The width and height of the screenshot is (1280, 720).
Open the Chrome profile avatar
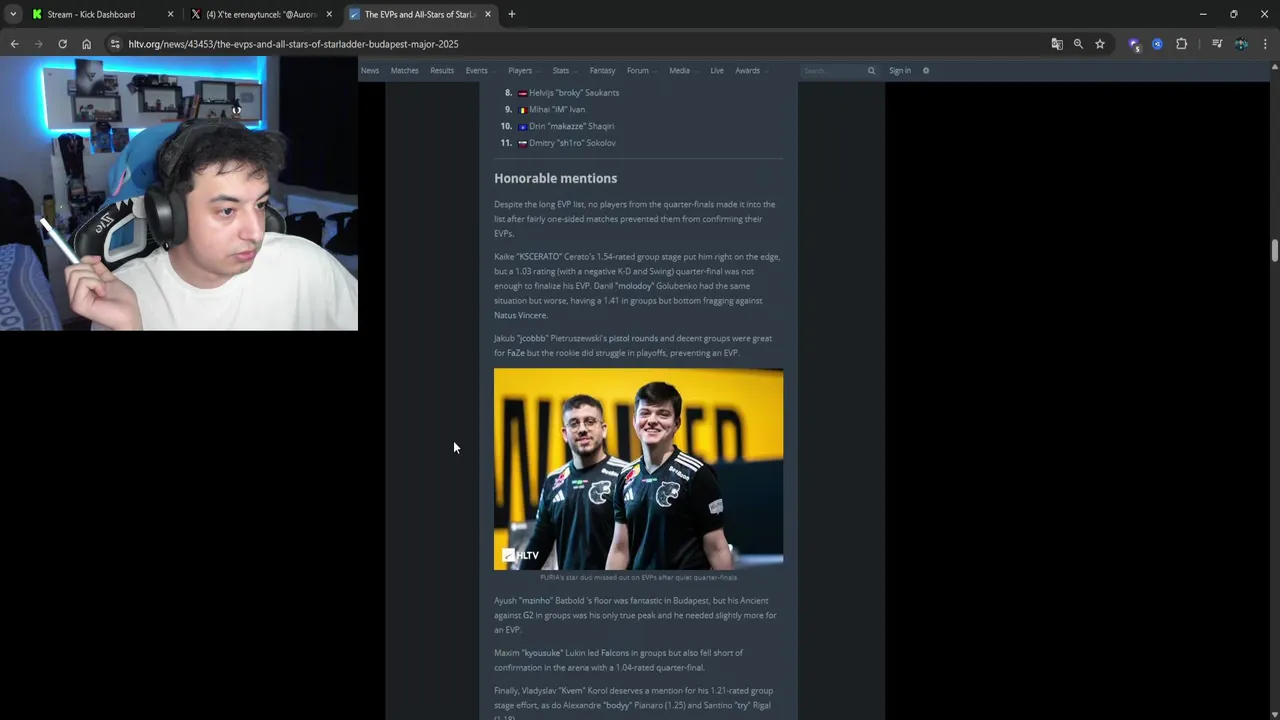tap(1241, 44)
